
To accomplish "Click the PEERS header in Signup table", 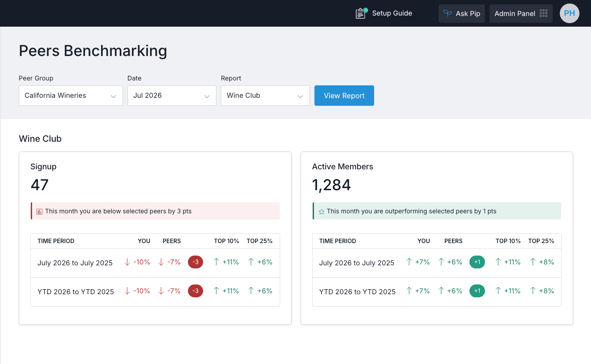I will click(172, 241).
